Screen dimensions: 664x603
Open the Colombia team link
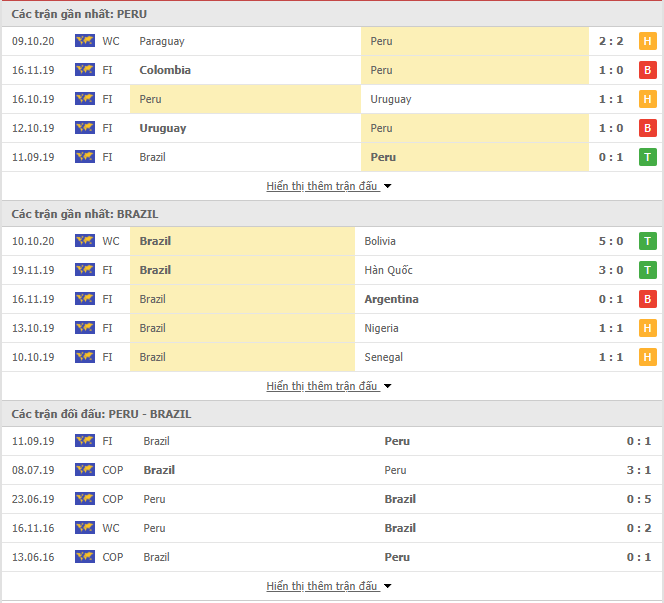point(165,70)
